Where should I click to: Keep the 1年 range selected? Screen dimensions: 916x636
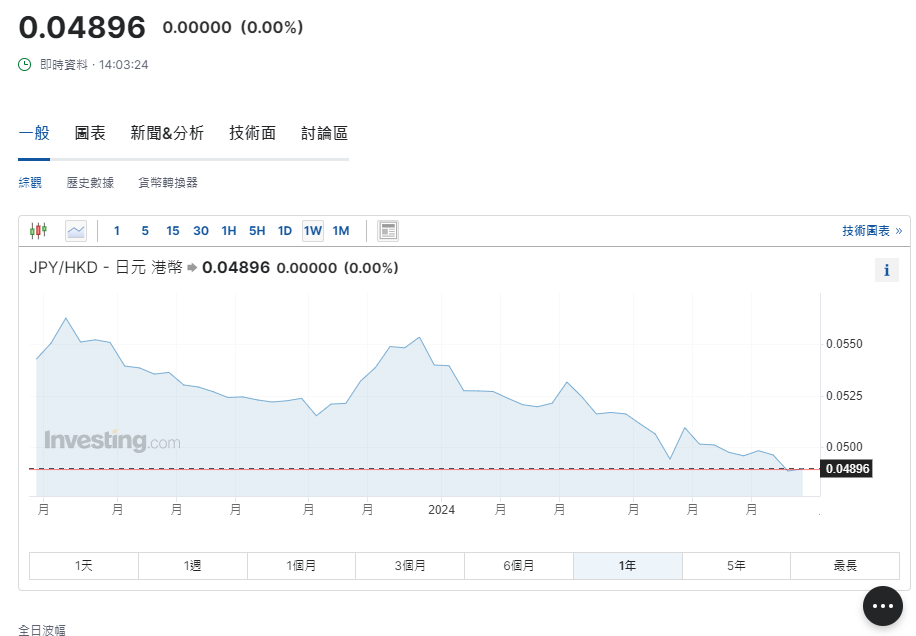coord(627,565)
